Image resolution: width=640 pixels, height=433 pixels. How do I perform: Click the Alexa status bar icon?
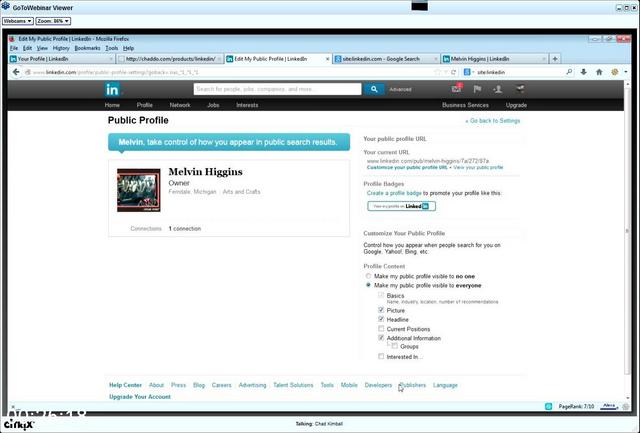609,406
